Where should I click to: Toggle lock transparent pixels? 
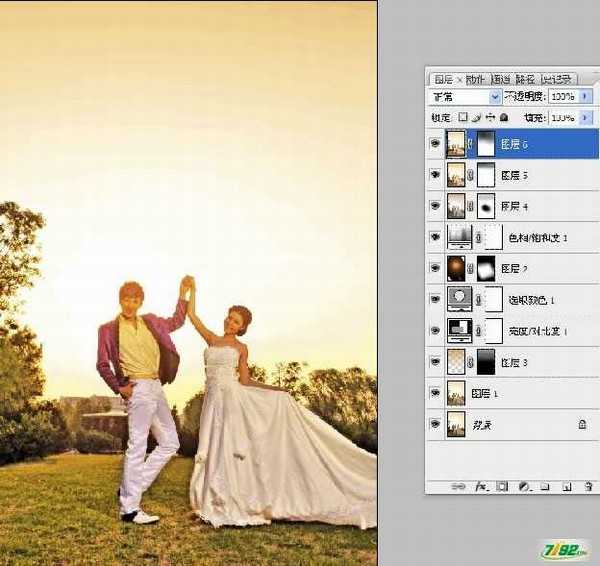click(463, 117)
